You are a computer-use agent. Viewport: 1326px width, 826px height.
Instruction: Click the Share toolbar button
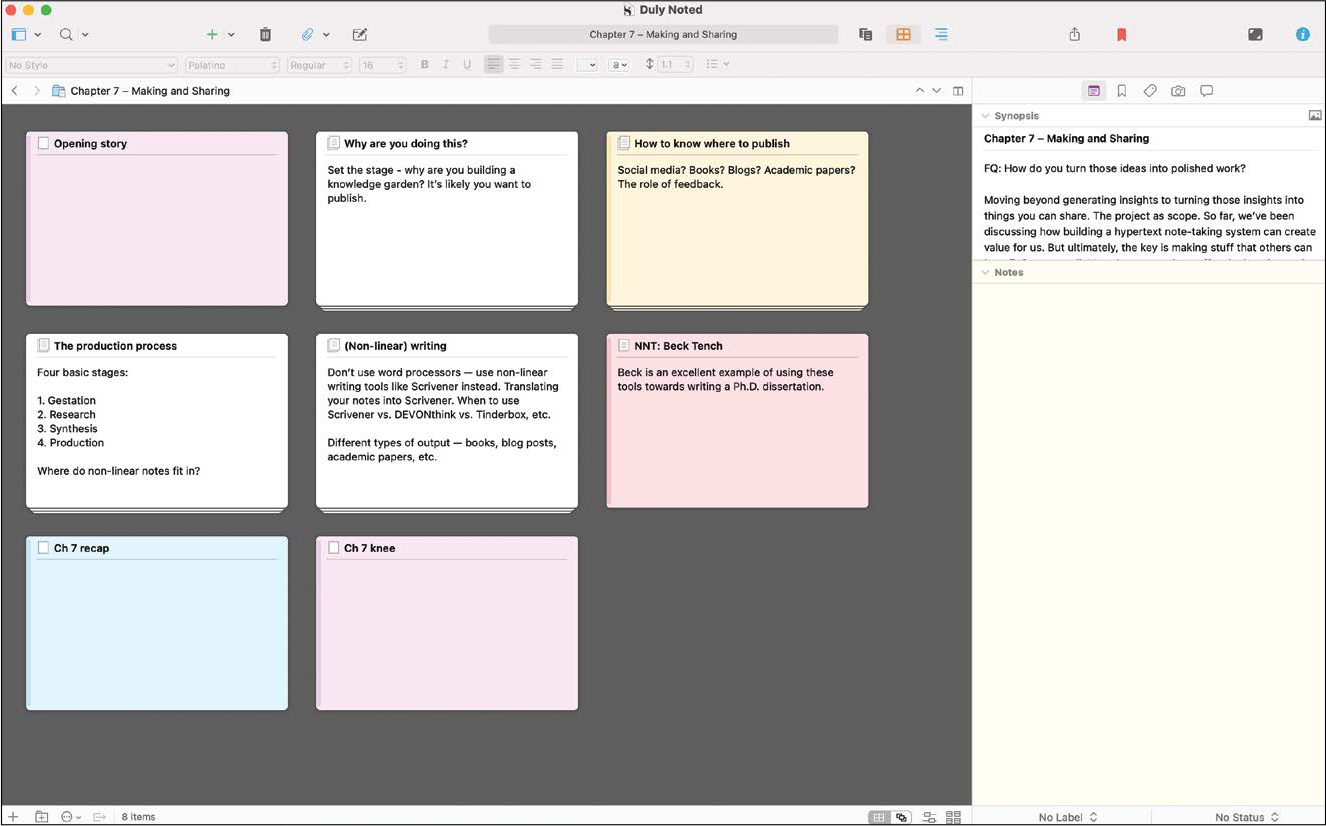[1073, 34]
